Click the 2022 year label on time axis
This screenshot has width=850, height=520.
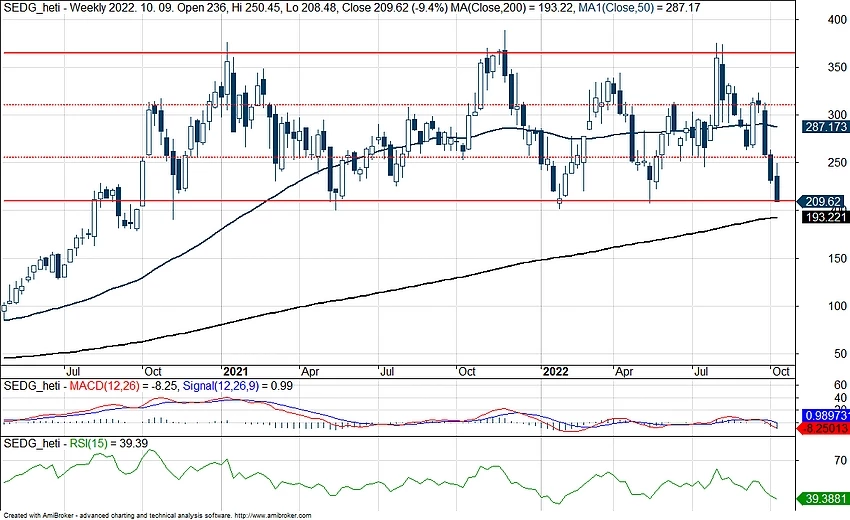556,371
